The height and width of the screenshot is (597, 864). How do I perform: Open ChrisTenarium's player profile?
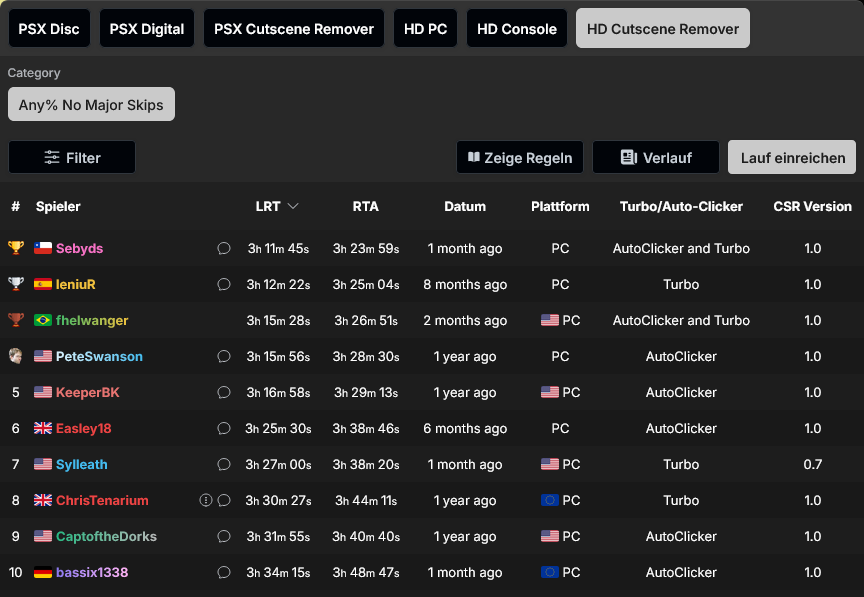(102, 501)
